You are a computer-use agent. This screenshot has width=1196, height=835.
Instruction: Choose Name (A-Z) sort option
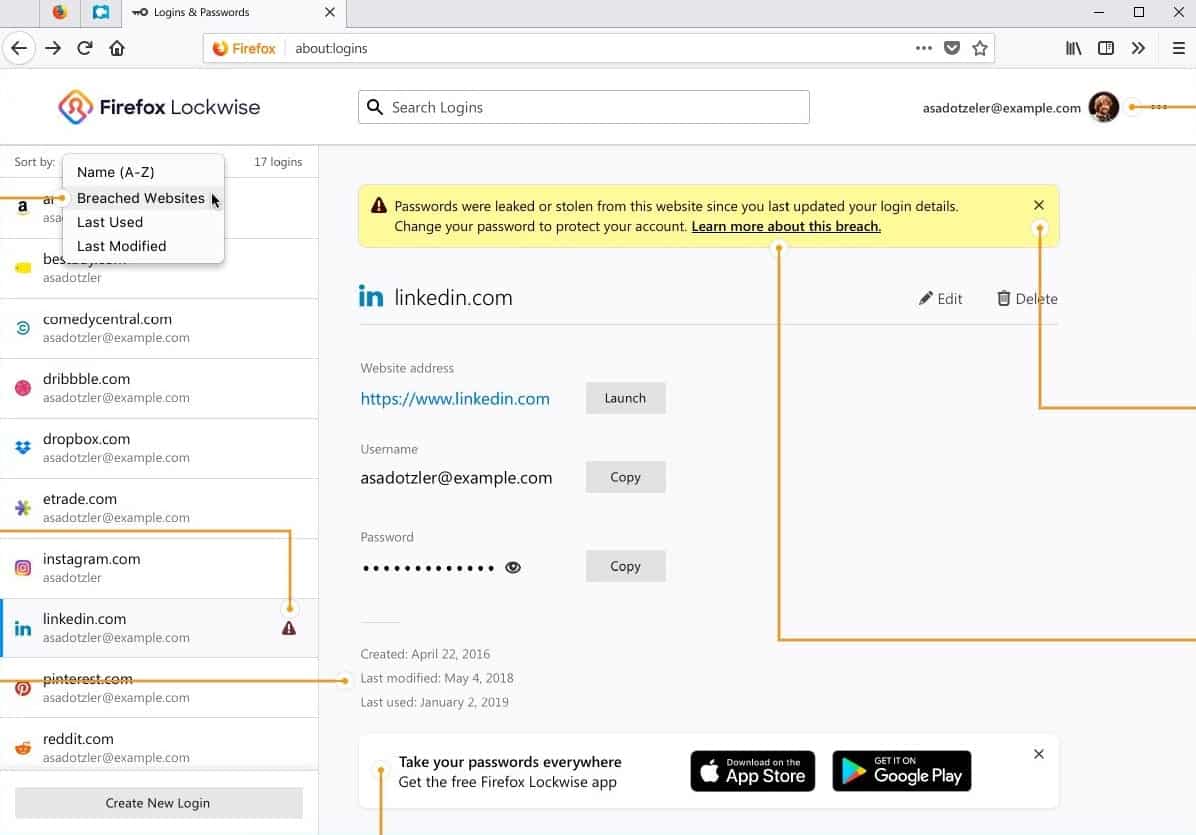[x=143, y=172]
